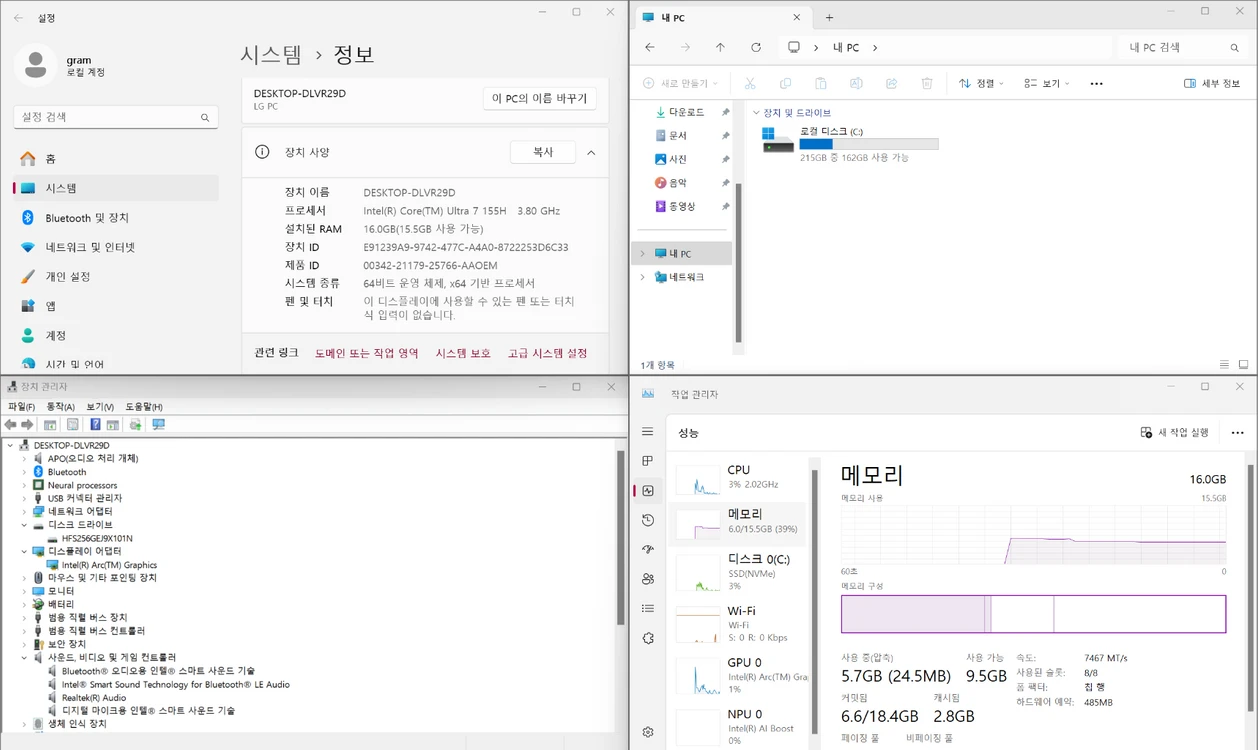Open the 도움말(H) menu in Device Manager
Viewport: 1258px width, 750px height.
144,407
